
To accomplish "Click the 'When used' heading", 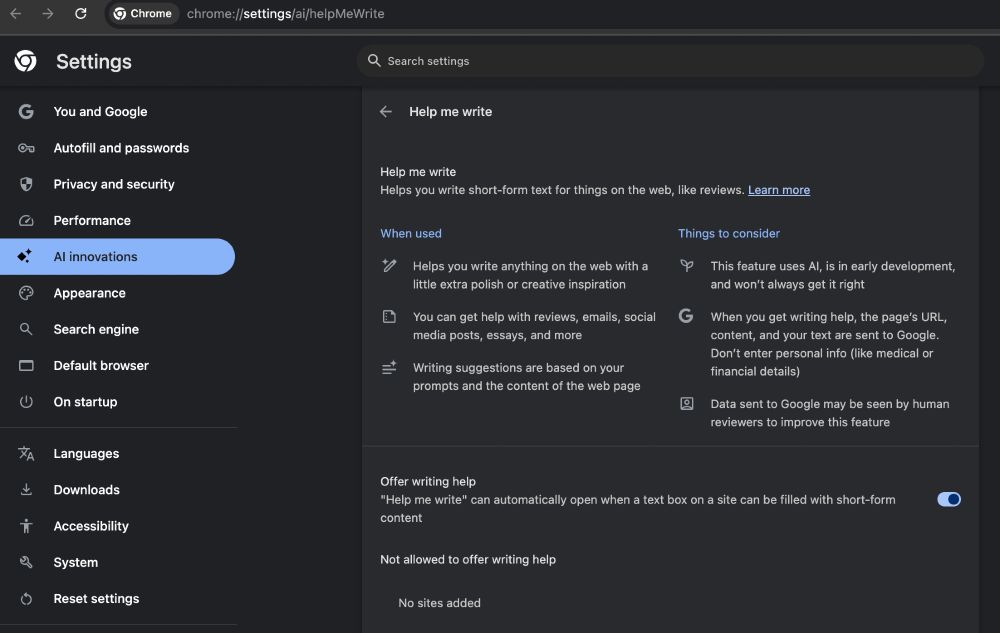I will click(411, 233).
